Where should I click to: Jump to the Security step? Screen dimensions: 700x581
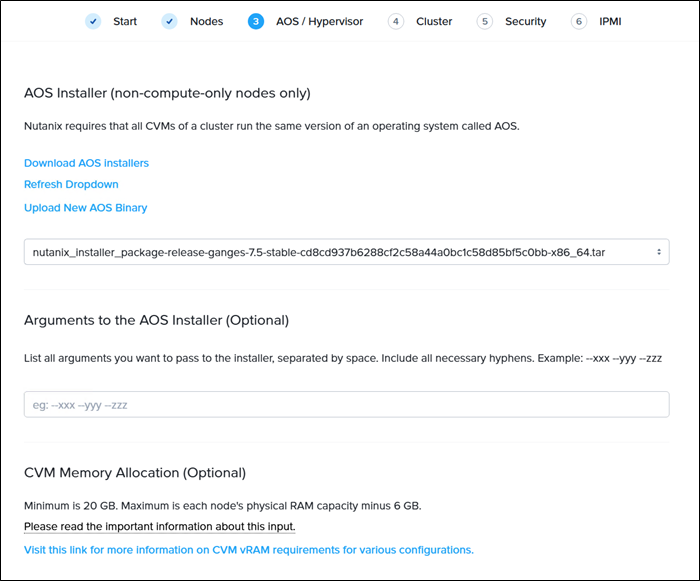[x=526, y=21]
